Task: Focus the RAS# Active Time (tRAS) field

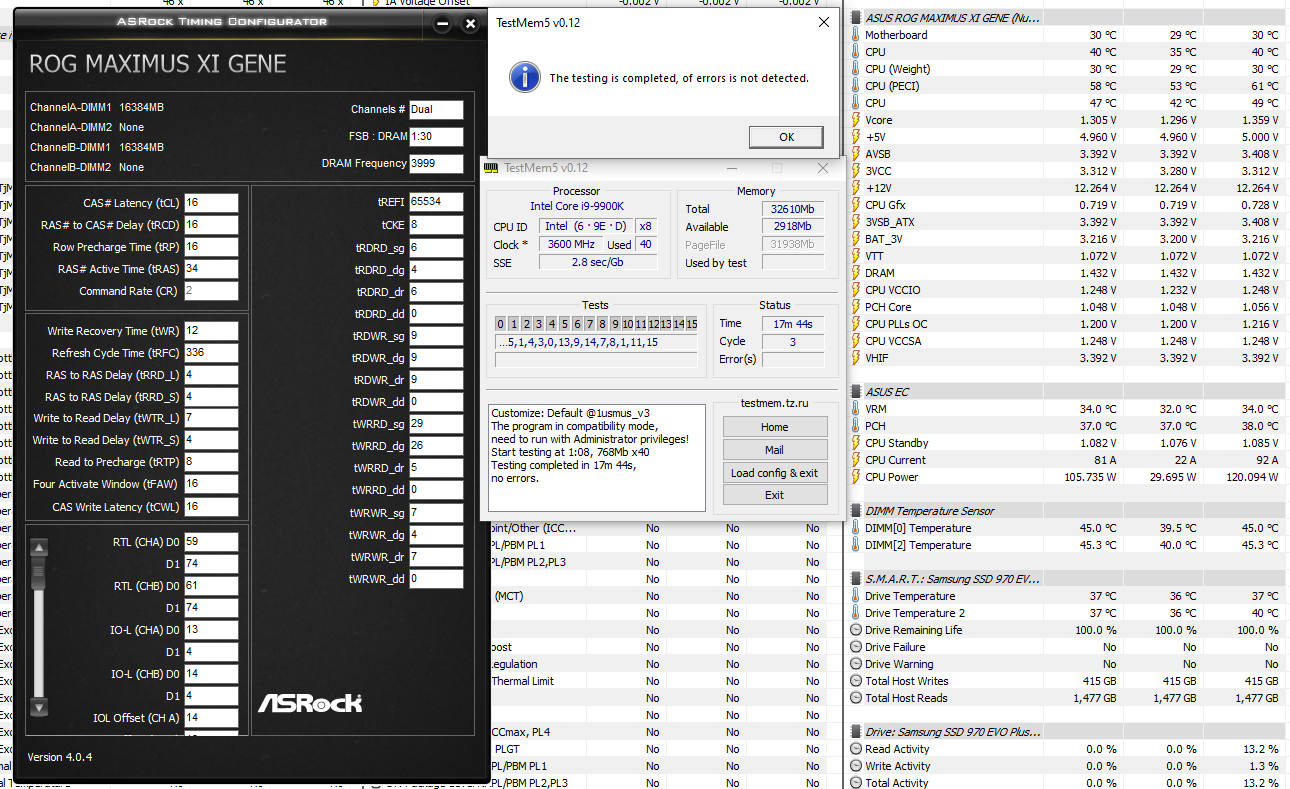Action: tap(211, 269)
